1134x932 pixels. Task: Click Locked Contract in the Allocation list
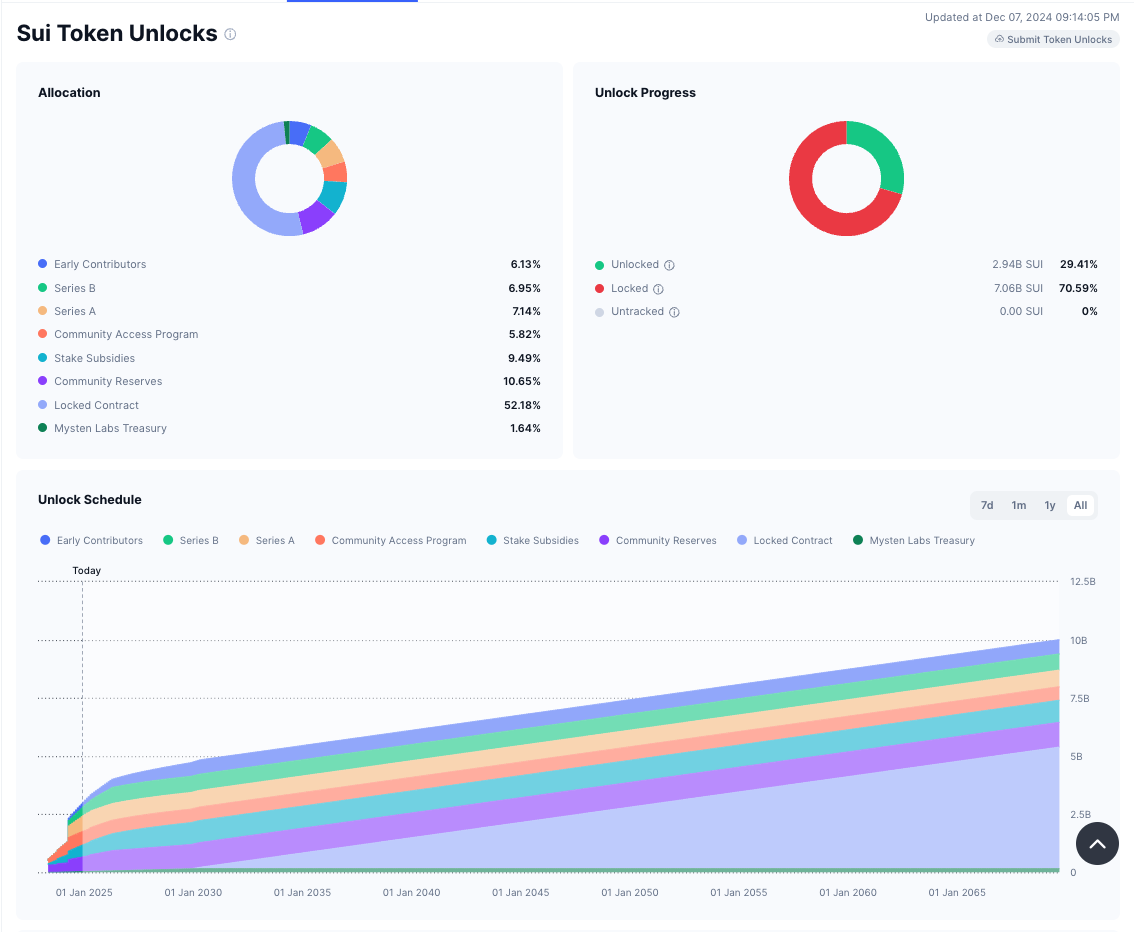pyautogui.click(x=96, y=405)
